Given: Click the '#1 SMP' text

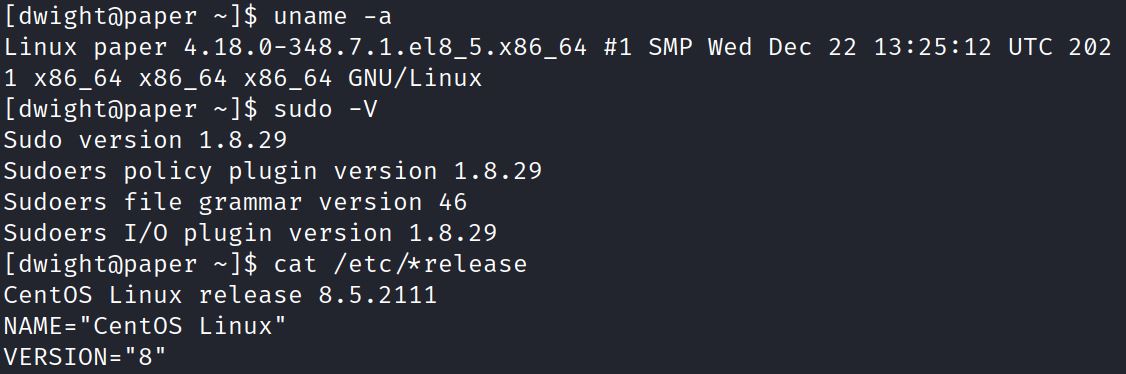Looking at the screenshot, I should [x=648, y=48].
